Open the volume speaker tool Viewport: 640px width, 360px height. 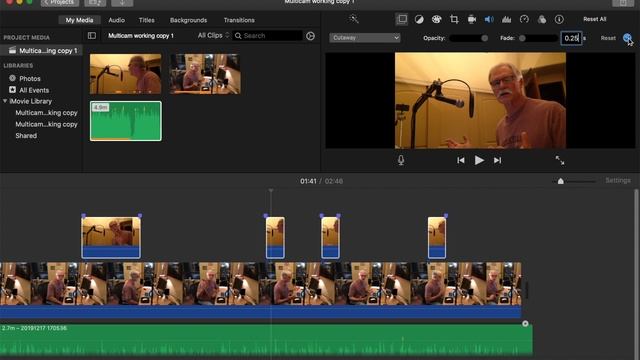coord(489,19)
